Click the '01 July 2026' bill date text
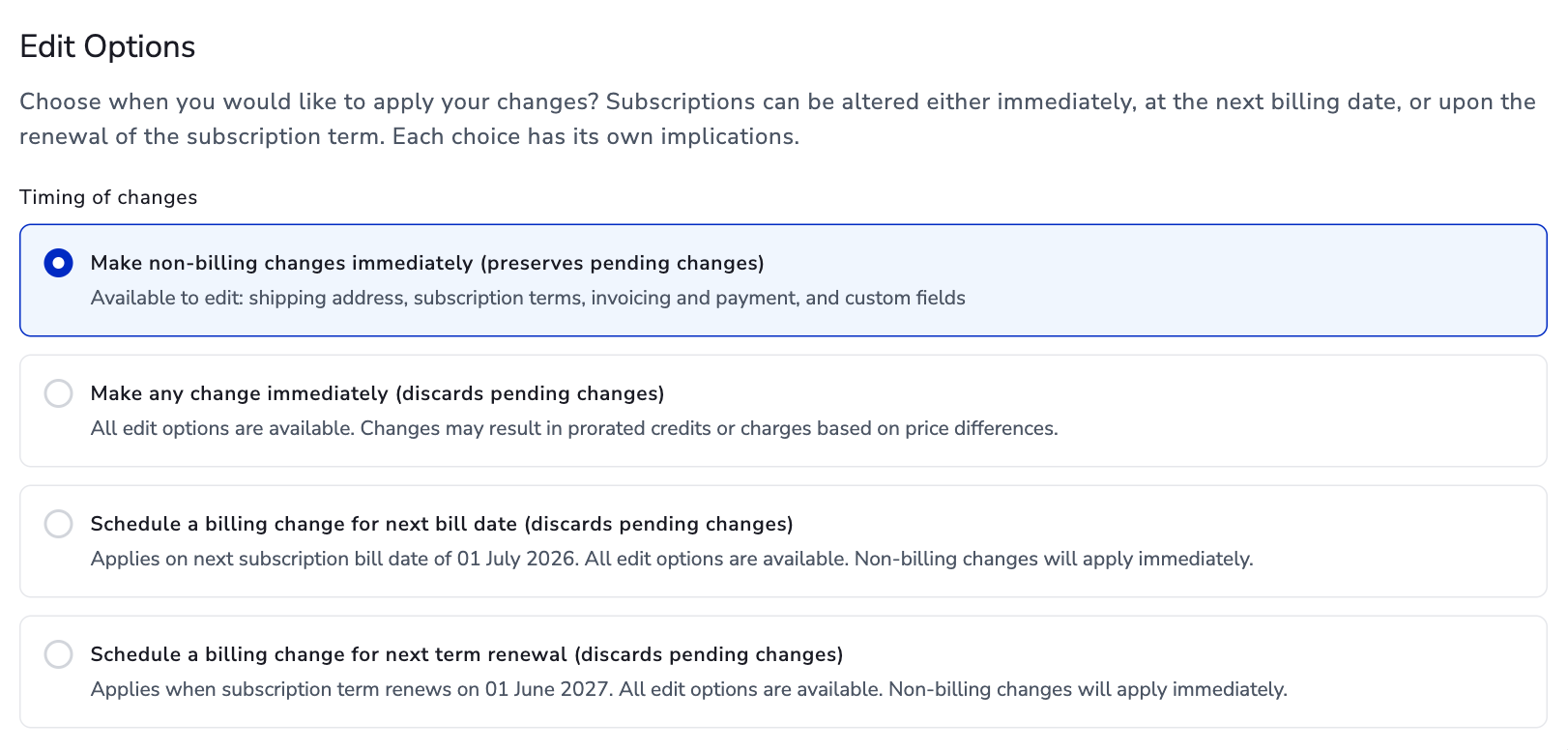Screen dimensions: 1568x750 [517, 559]
